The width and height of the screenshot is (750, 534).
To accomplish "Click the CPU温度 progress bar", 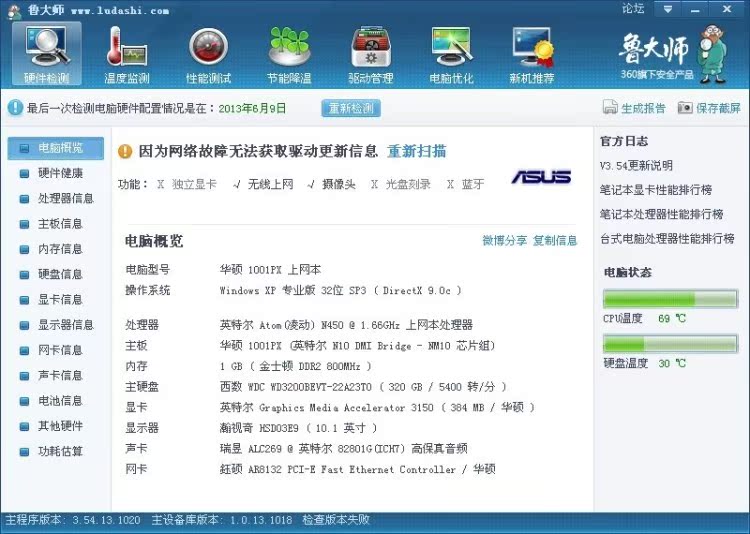I will coord(670,299).
